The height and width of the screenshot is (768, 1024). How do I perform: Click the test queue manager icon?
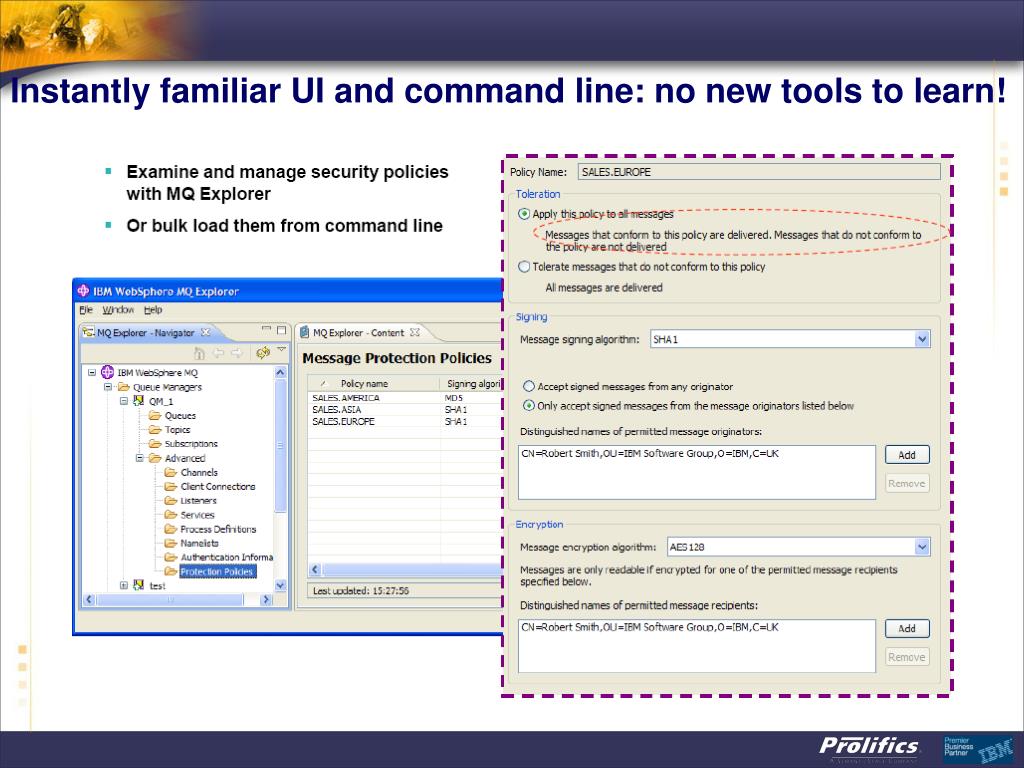coord(138,585)
